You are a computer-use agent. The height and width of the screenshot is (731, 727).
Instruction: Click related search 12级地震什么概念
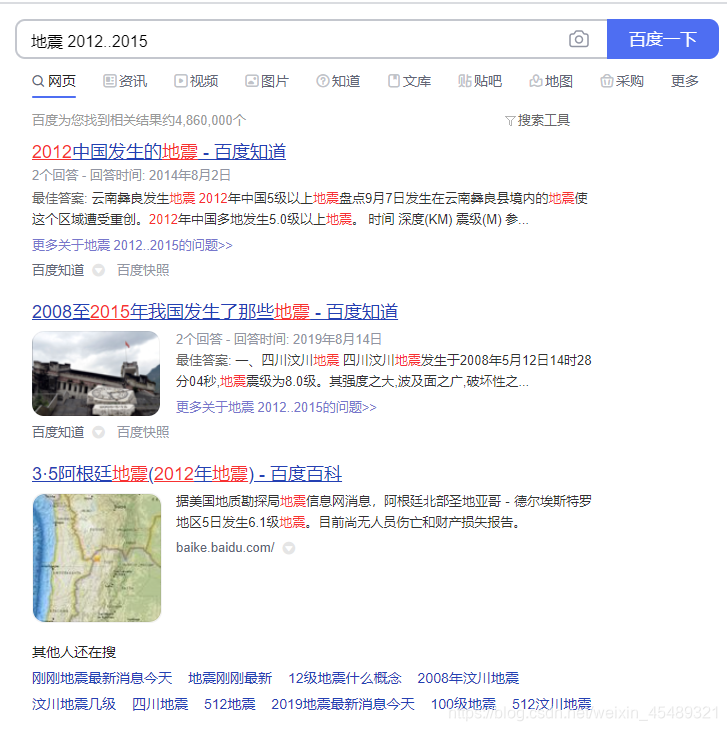click(345, 678)
